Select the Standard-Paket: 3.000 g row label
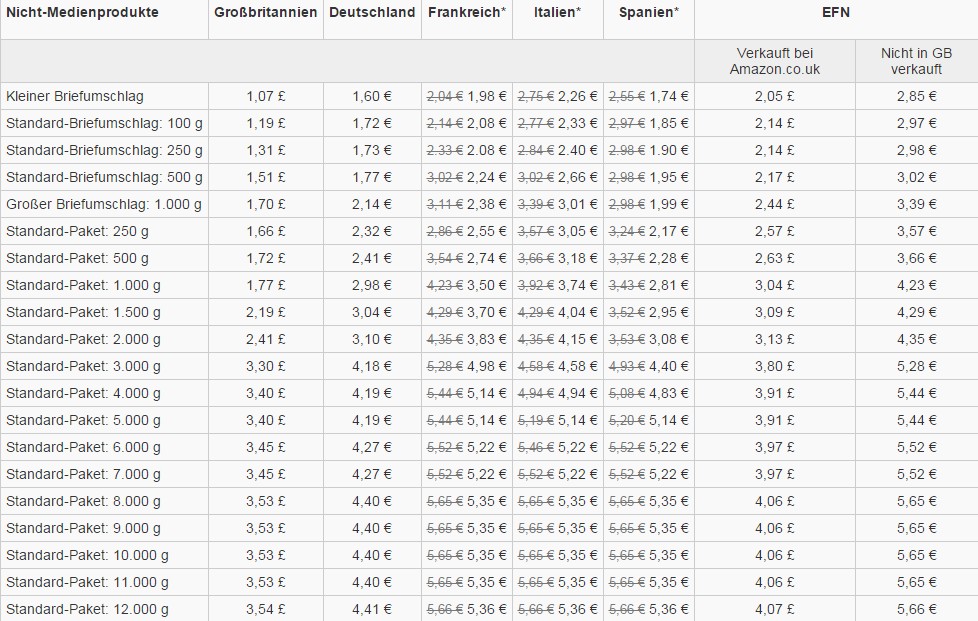Image resolution: width=978 pixels, height=621 pixels. (83, 366)
